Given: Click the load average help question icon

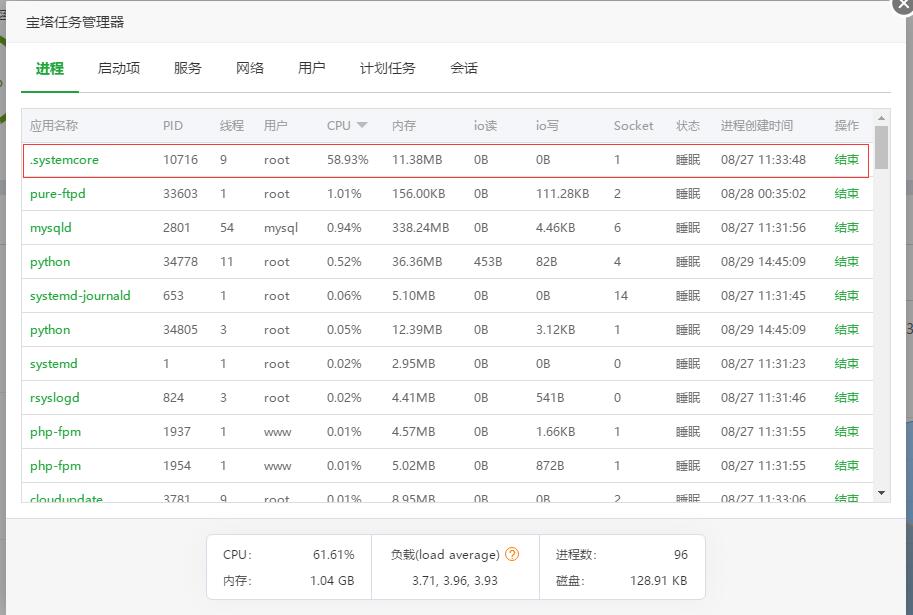Looking at the screenshot, I should click(x=512, y=554).
